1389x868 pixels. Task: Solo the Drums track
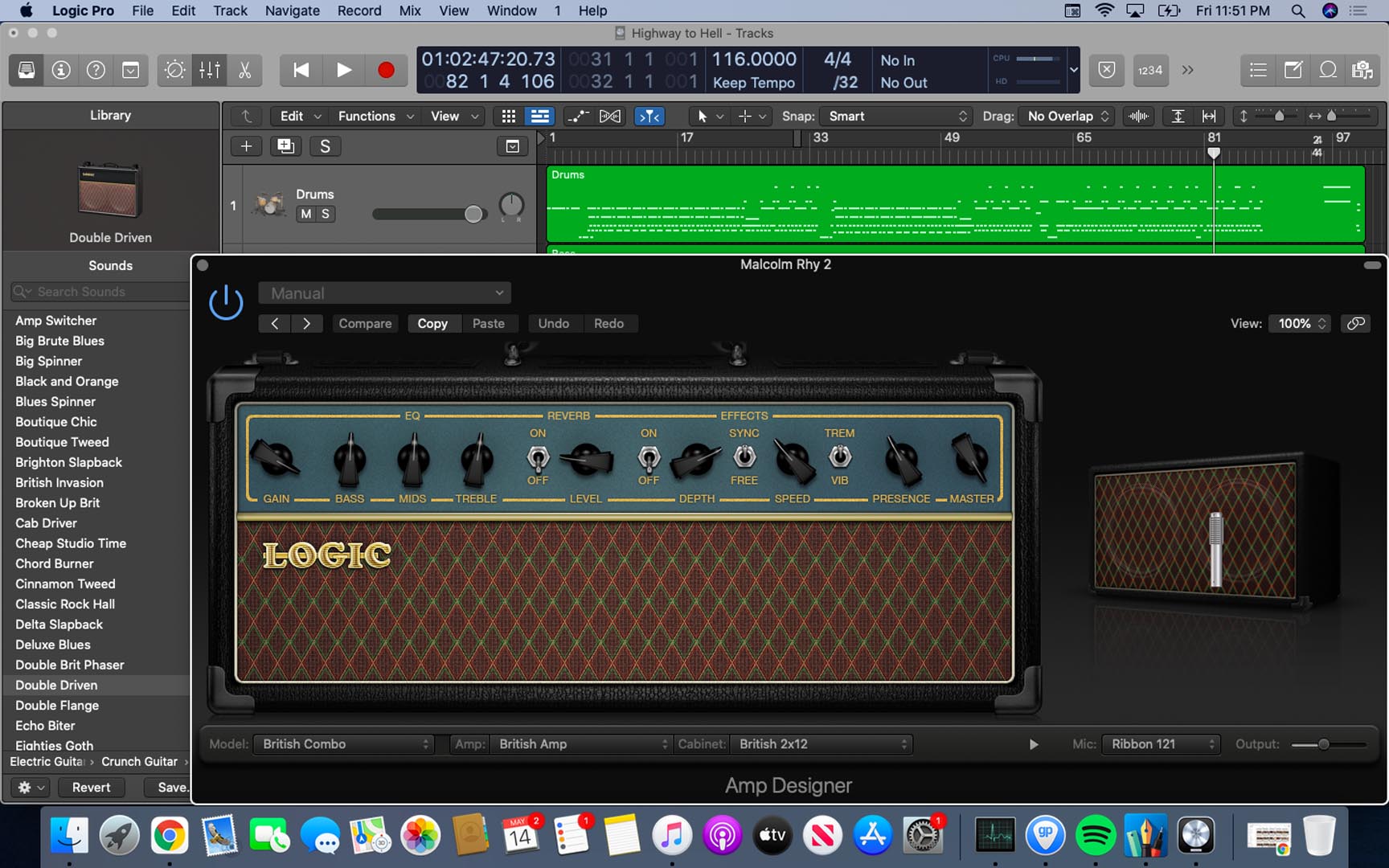[x=326, y=214]
